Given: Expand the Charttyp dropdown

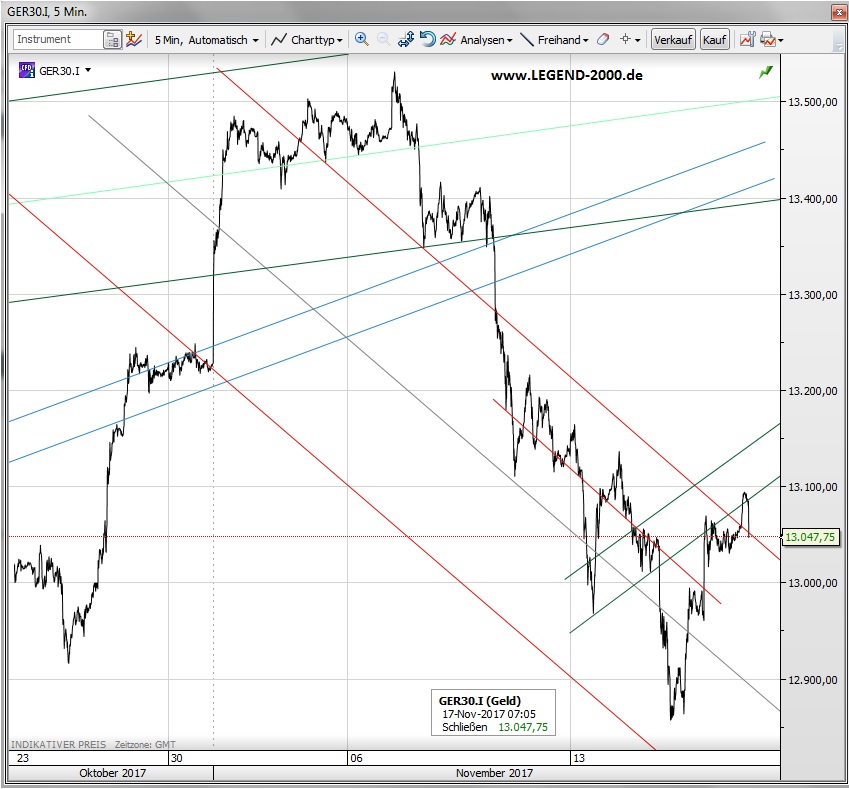Looking at the screenshot, I should tap(308, 40).
